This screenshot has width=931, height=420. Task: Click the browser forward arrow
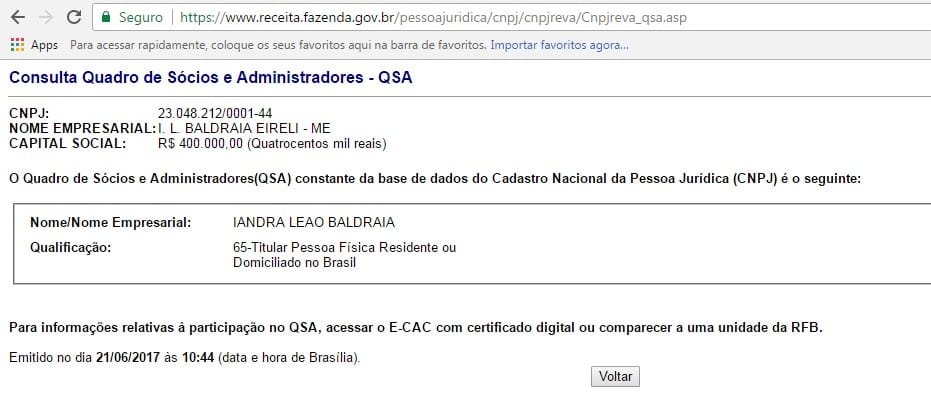coord(45,18)
